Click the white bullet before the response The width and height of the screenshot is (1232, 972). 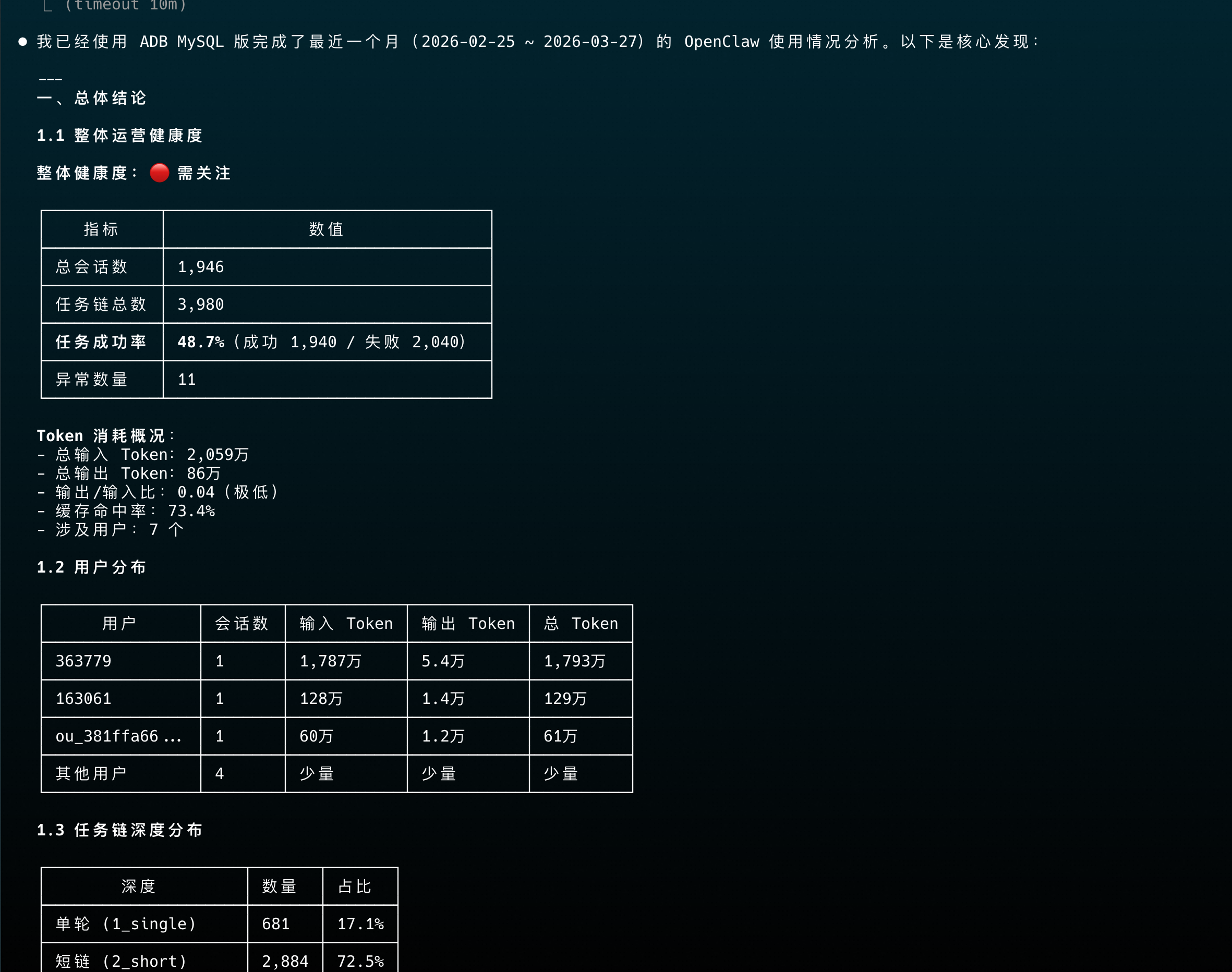click(23, 42)
